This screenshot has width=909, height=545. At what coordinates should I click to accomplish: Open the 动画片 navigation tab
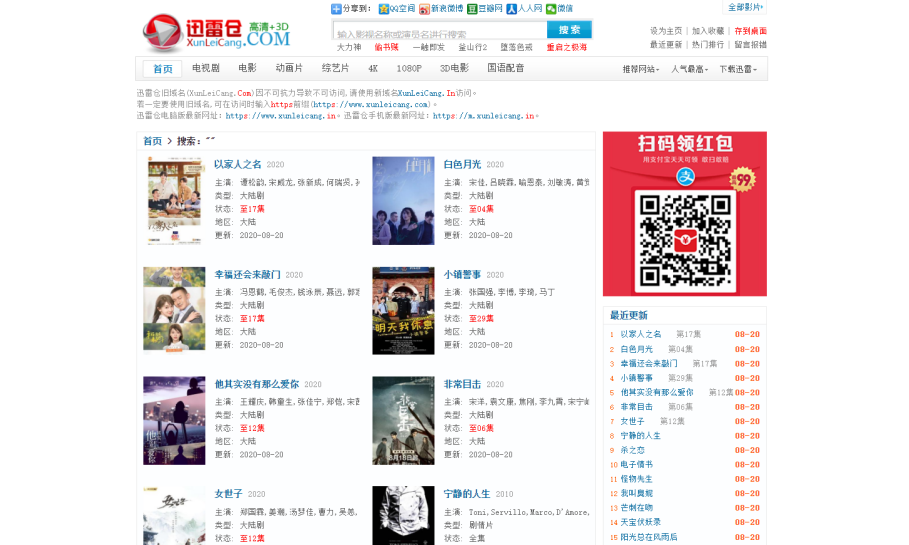(x=289, y=68)
